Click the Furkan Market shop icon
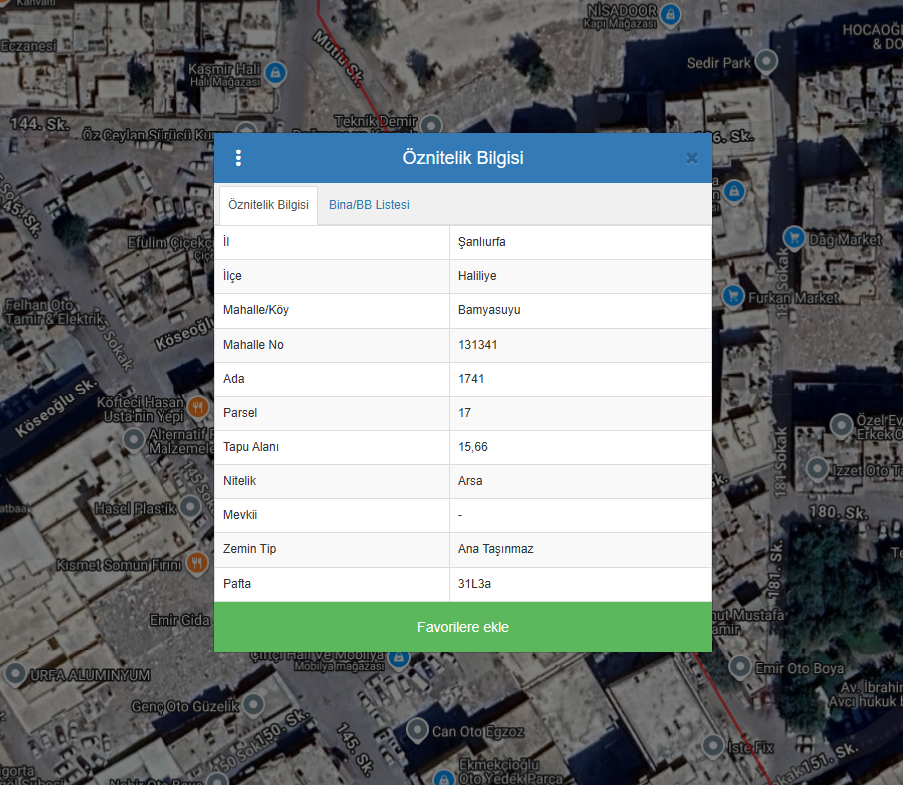 tap(733, 296)
